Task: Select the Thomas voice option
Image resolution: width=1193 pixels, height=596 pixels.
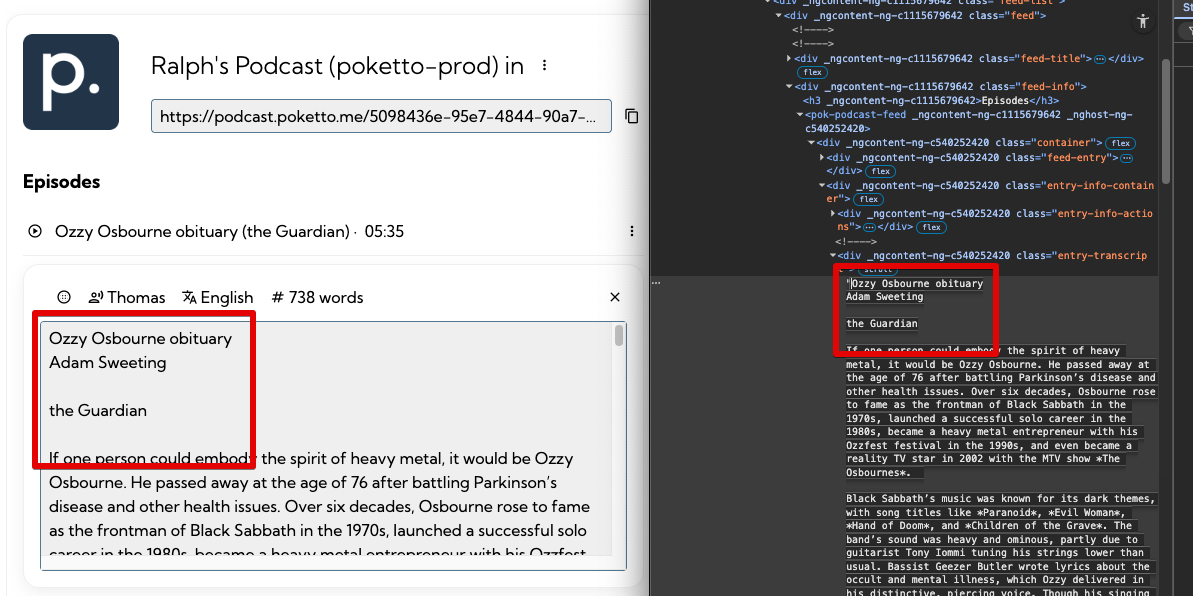Action: click(127, 297)
